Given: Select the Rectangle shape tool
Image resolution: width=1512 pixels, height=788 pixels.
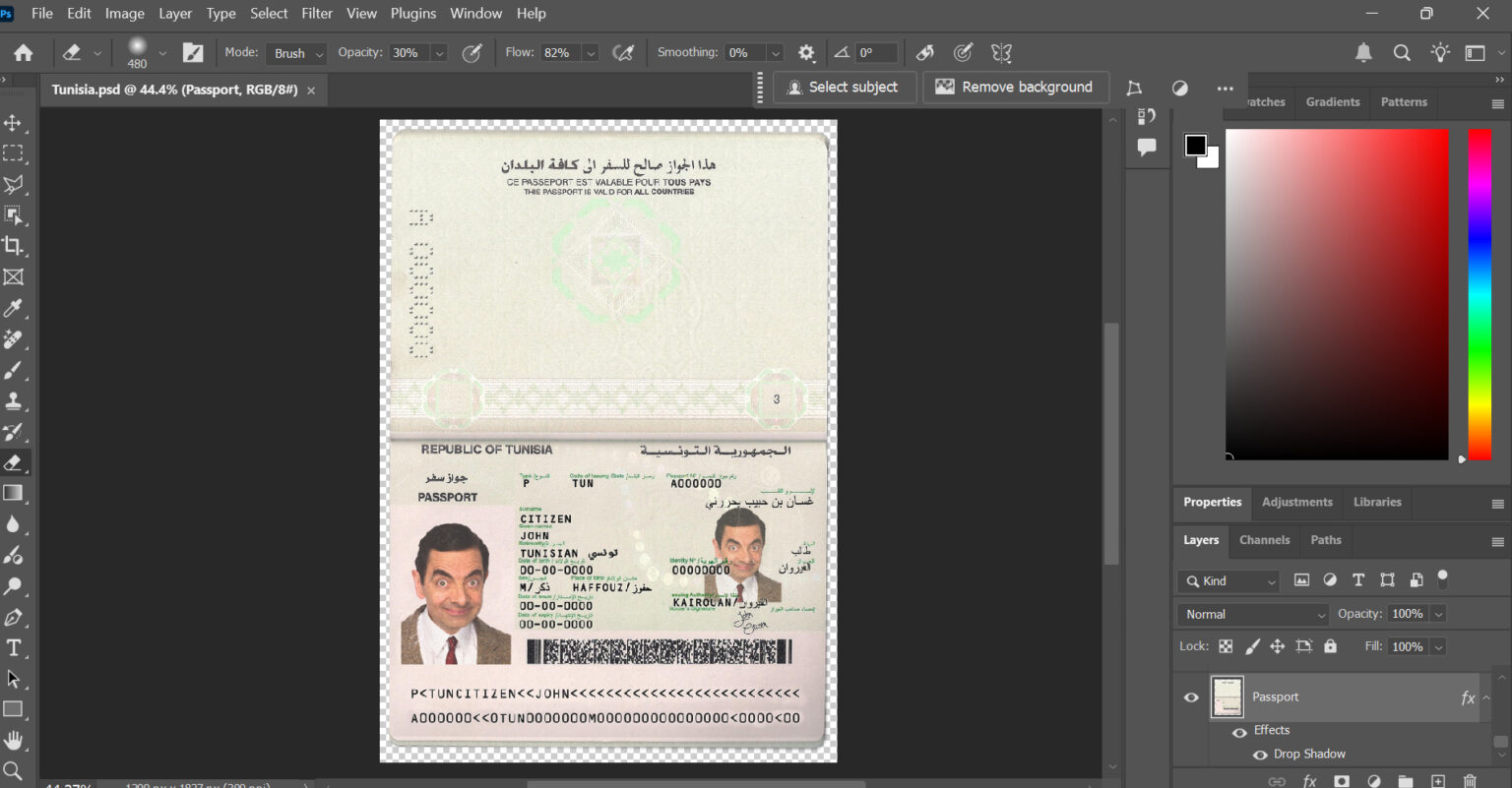Looking at the screenshot, I should pyautogui.click(x=13, y=709).
